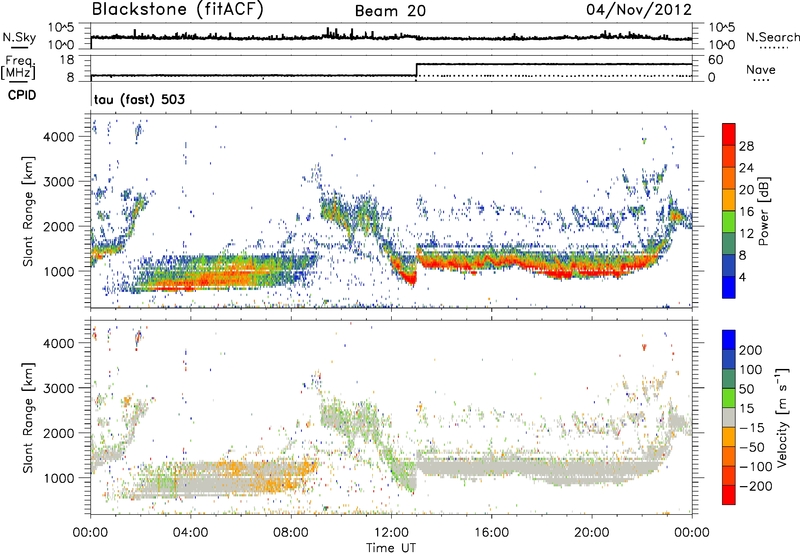Click the 'CPID' label
This screenshot has width=800, height=554.
tap(22, 95)
